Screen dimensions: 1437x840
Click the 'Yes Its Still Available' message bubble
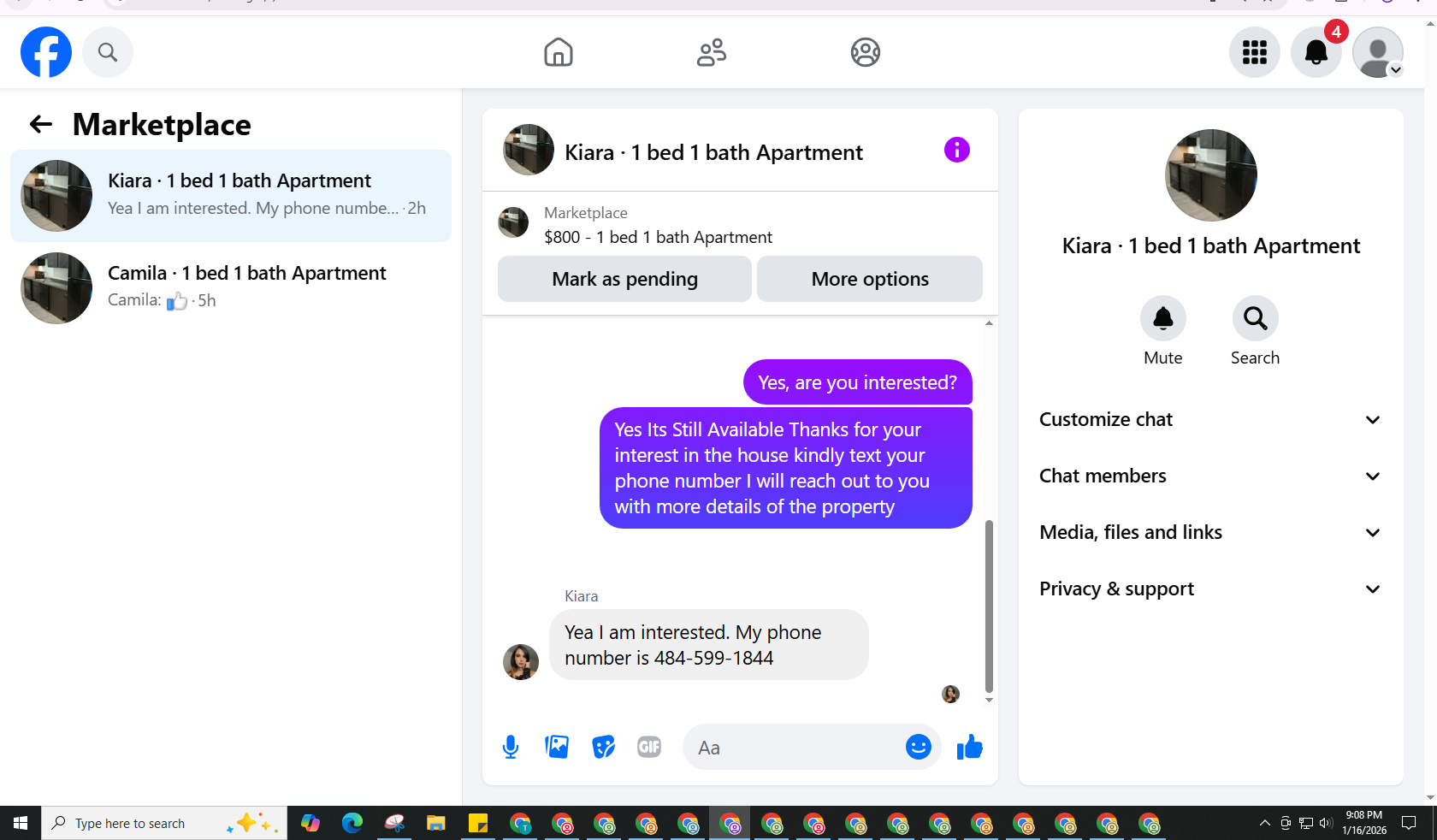[786, 468]
